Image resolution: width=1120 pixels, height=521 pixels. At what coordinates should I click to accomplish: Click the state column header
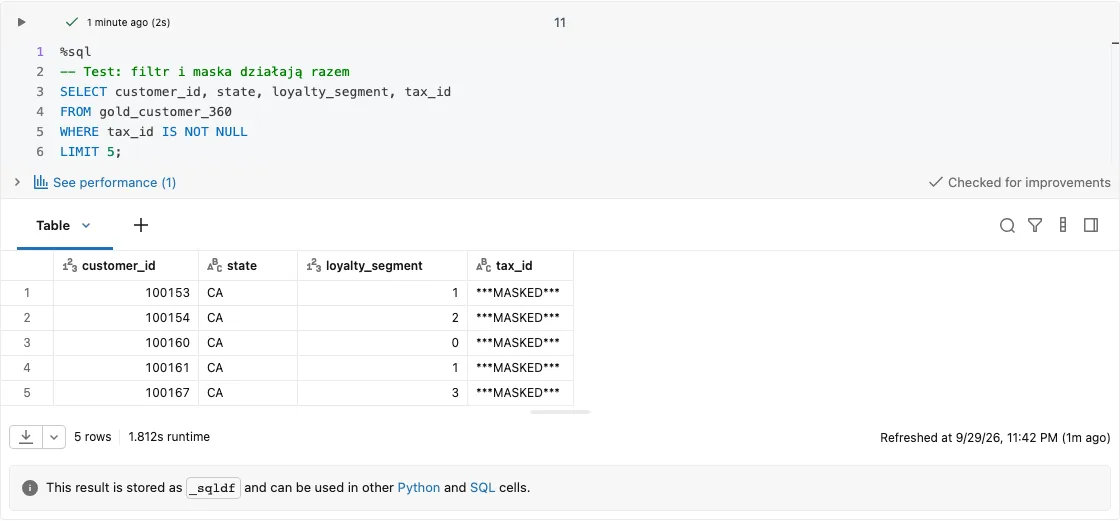(x=248, y=266)
